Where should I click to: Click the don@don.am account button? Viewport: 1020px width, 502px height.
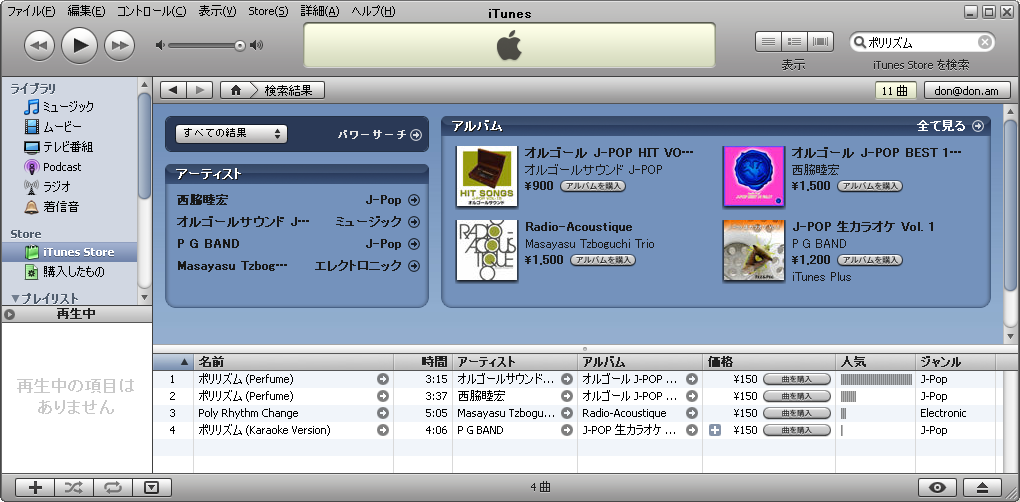point(966,91)
